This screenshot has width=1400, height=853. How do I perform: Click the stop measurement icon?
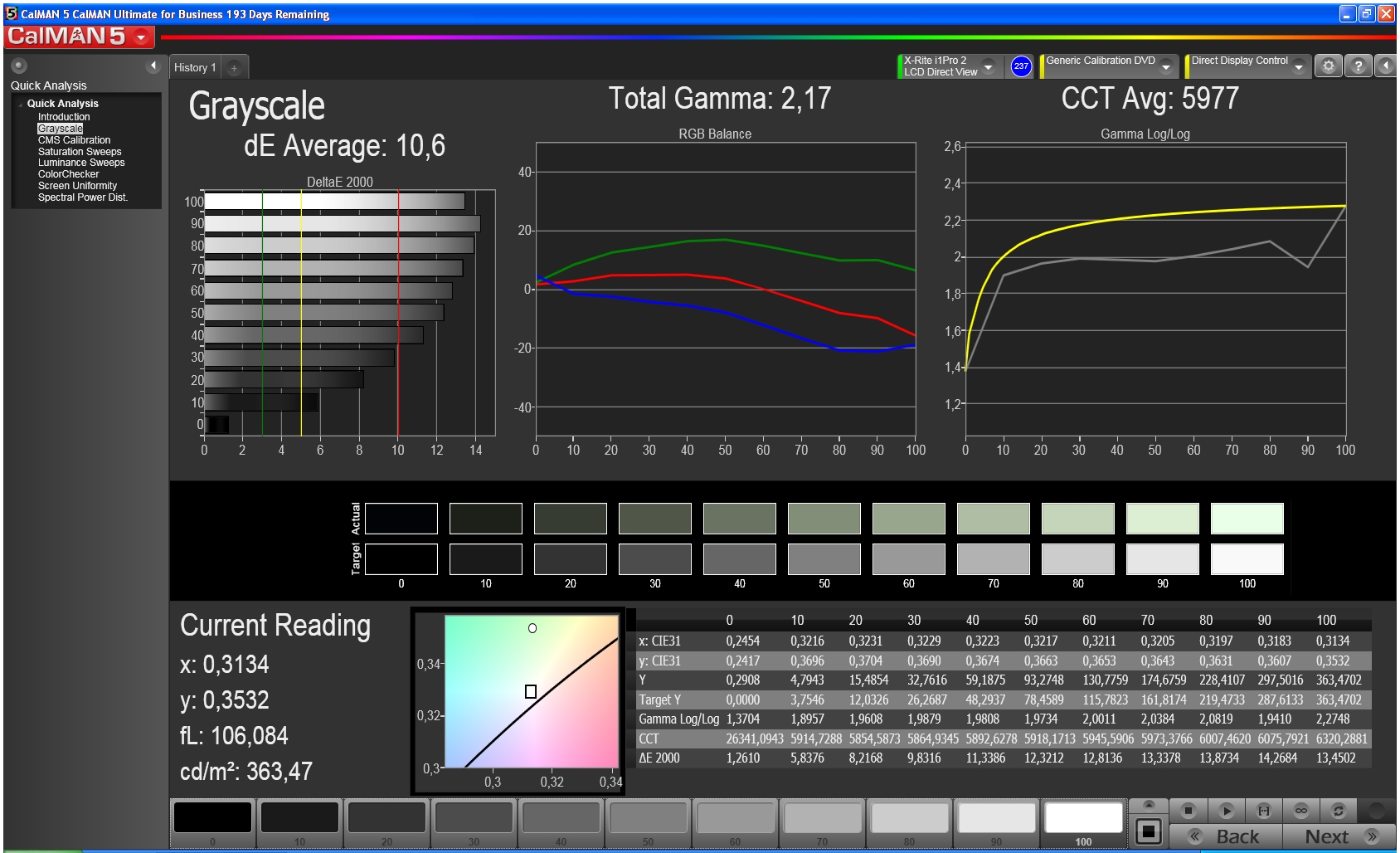click(1188, 811)
